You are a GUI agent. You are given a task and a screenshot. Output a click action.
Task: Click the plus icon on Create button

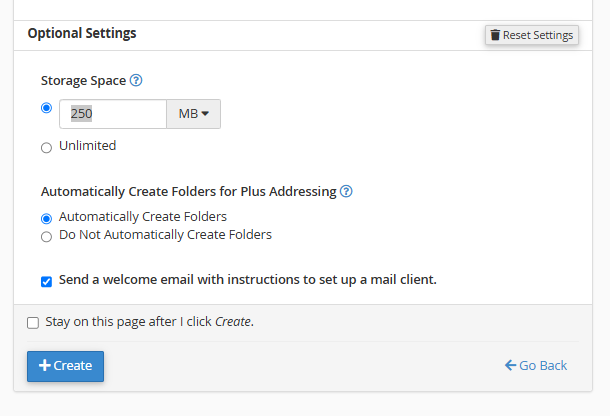pyautogui.click(x=45, y=365)
